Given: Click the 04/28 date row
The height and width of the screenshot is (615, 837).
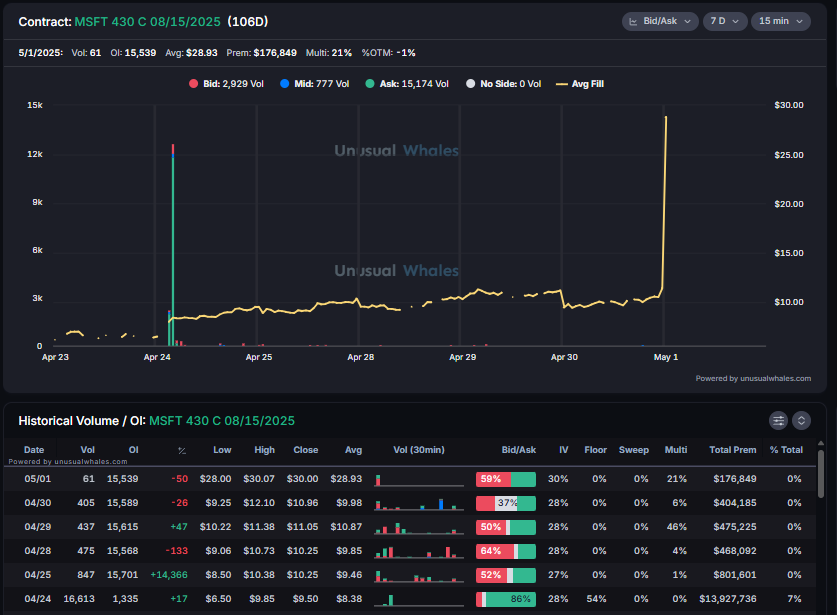Looking at the screenshot, I should 410,551.
